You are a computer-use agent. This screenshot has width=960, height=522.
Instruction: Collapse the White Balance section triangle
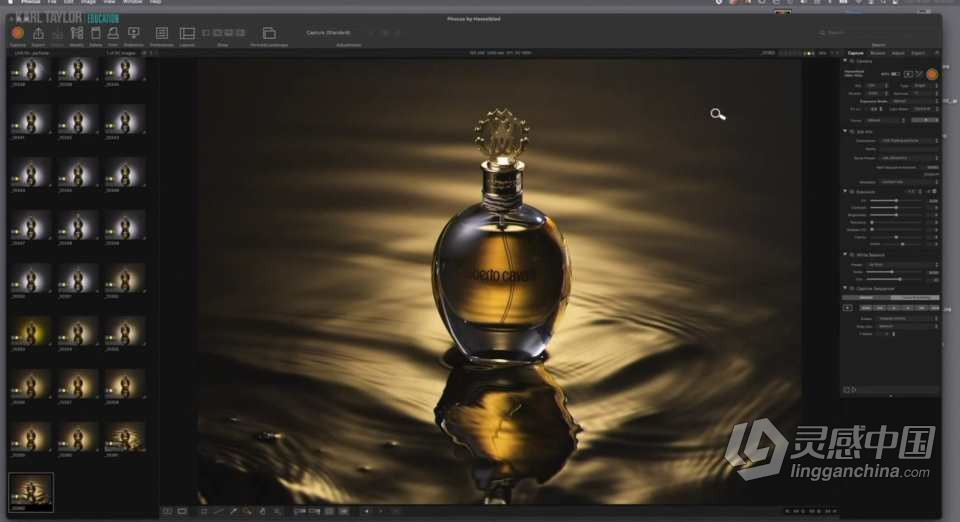[x=845, y=254]
